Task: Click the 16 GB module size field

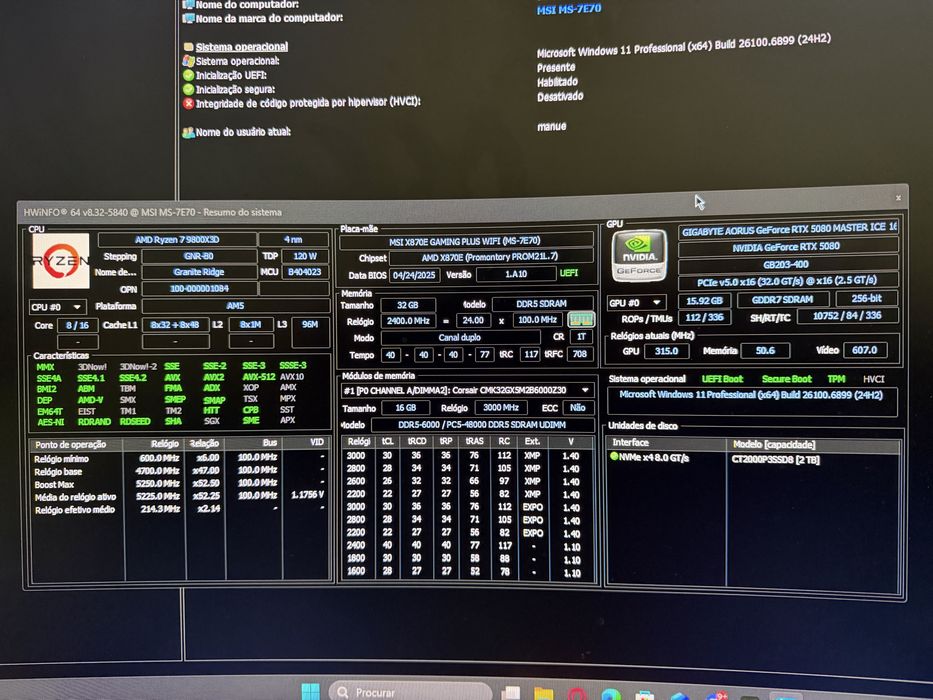Action: click(x=406, y=408)
